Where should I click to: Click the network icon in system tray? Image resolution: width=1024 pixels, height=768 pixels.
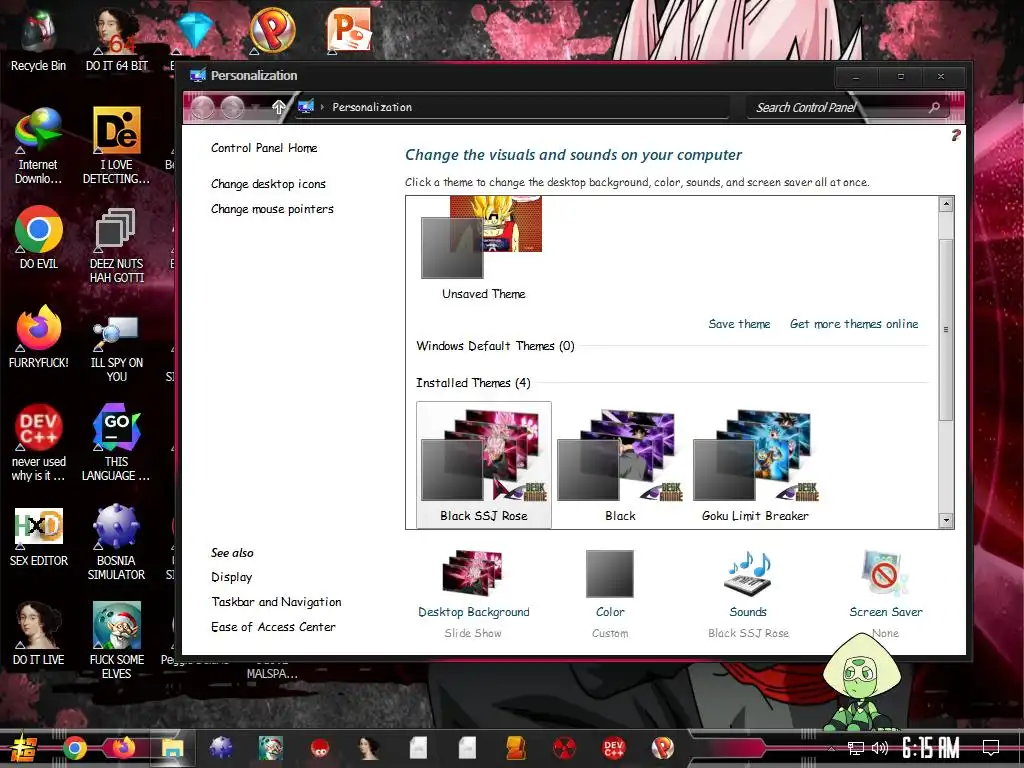tap(855, 748)
